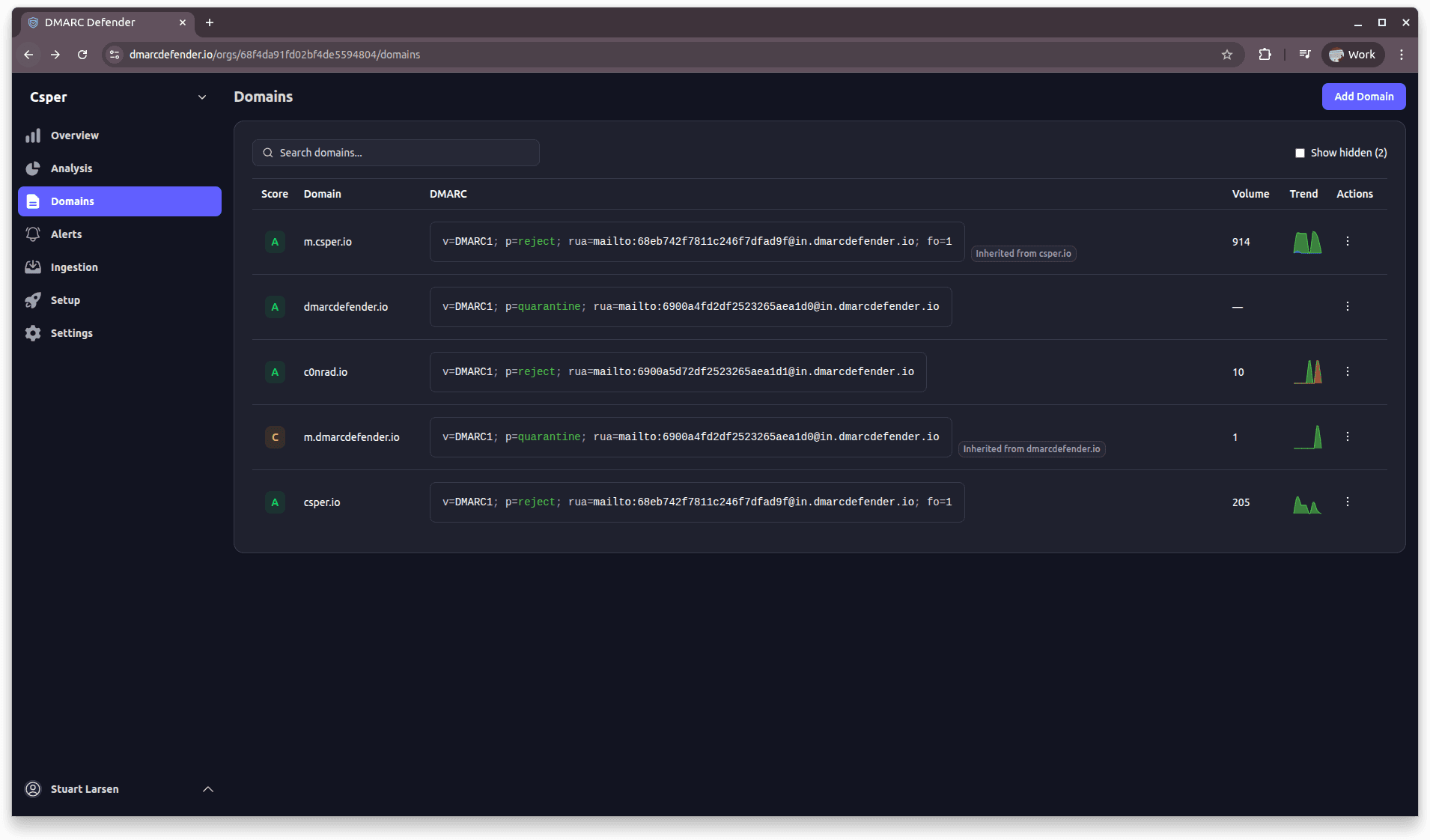Click the Add Domain button
The width and height of the screenshot is (1430, 840).
coord(1363,97)
